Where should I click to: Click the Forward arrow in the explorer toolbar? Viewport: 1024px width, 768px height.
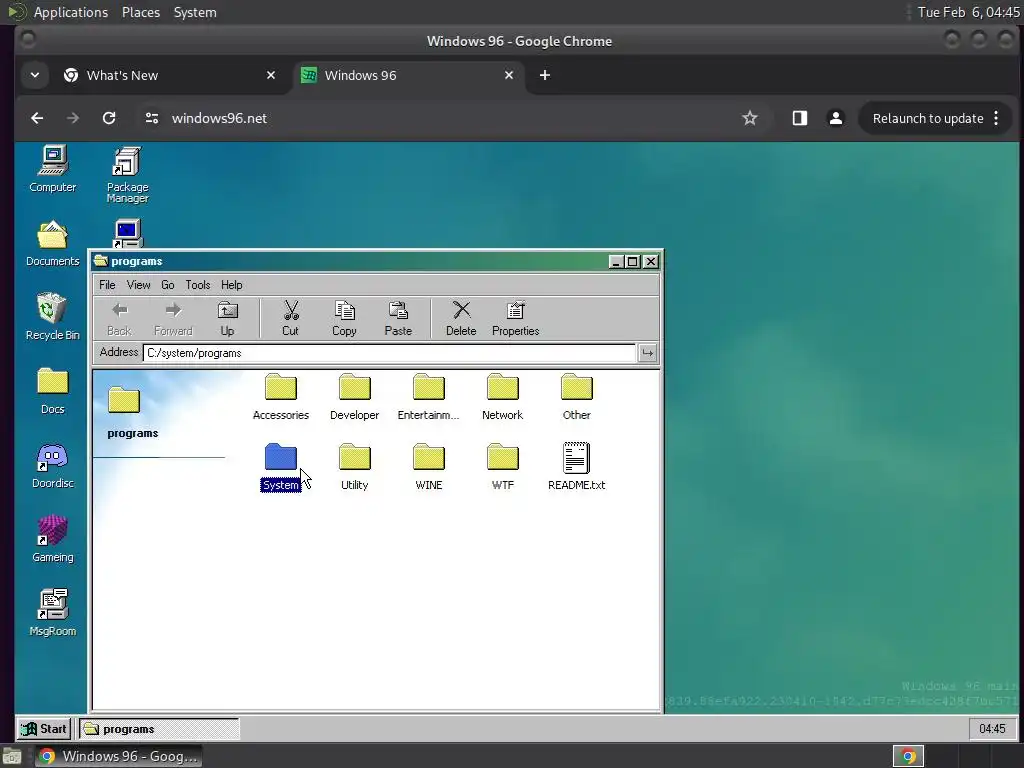173,319
